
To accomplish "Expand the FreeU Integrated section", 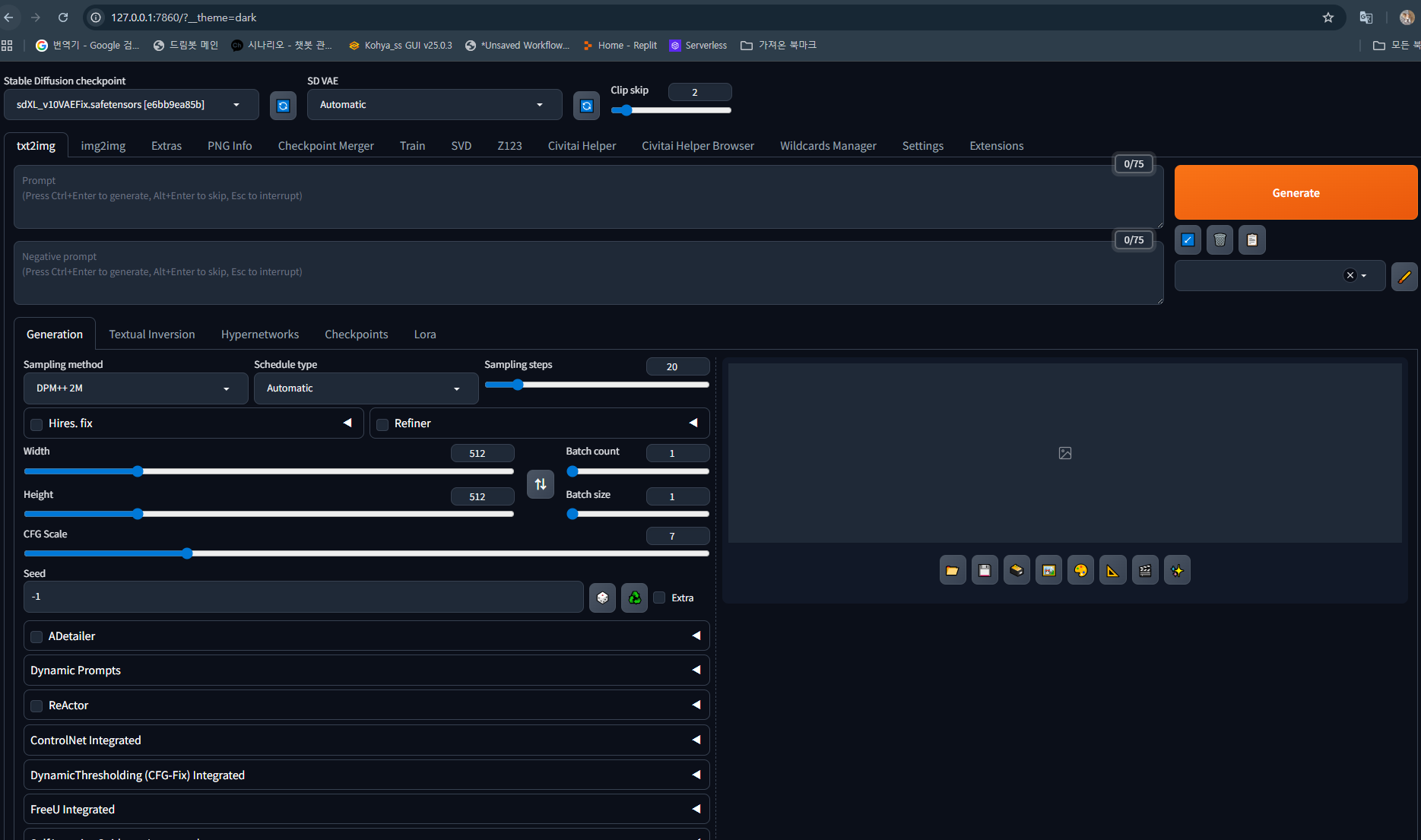I will [x=366, y=809].
